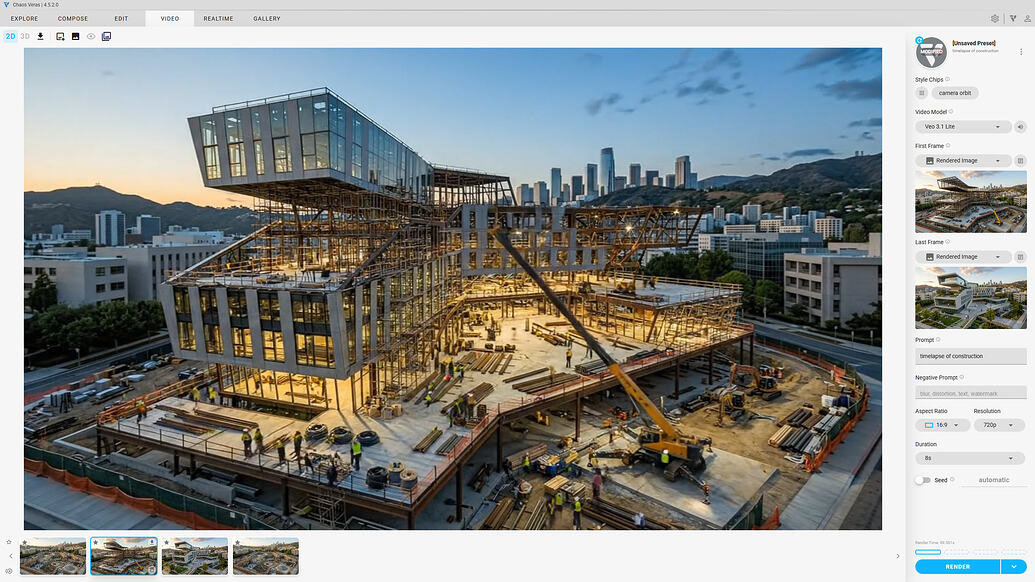Expand the arrow next to RENDER
Image resolution: width=1035 pixels, height=582 pixels.
(1014, 567)
